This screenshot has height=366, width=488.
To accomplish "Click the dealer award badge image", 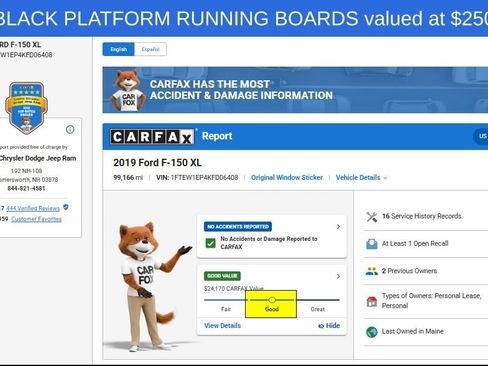I will click(x=27, y=108).
